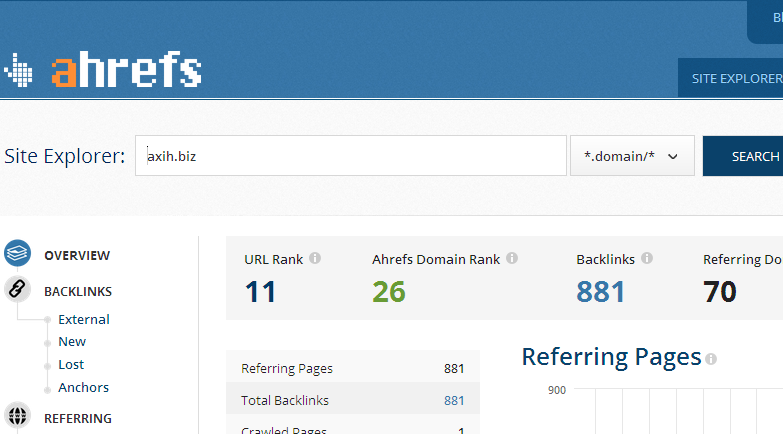Viewport: 783px width, 434px height.
Task: Click the Total Backlinks row label
Action: [x=285, y=401]
